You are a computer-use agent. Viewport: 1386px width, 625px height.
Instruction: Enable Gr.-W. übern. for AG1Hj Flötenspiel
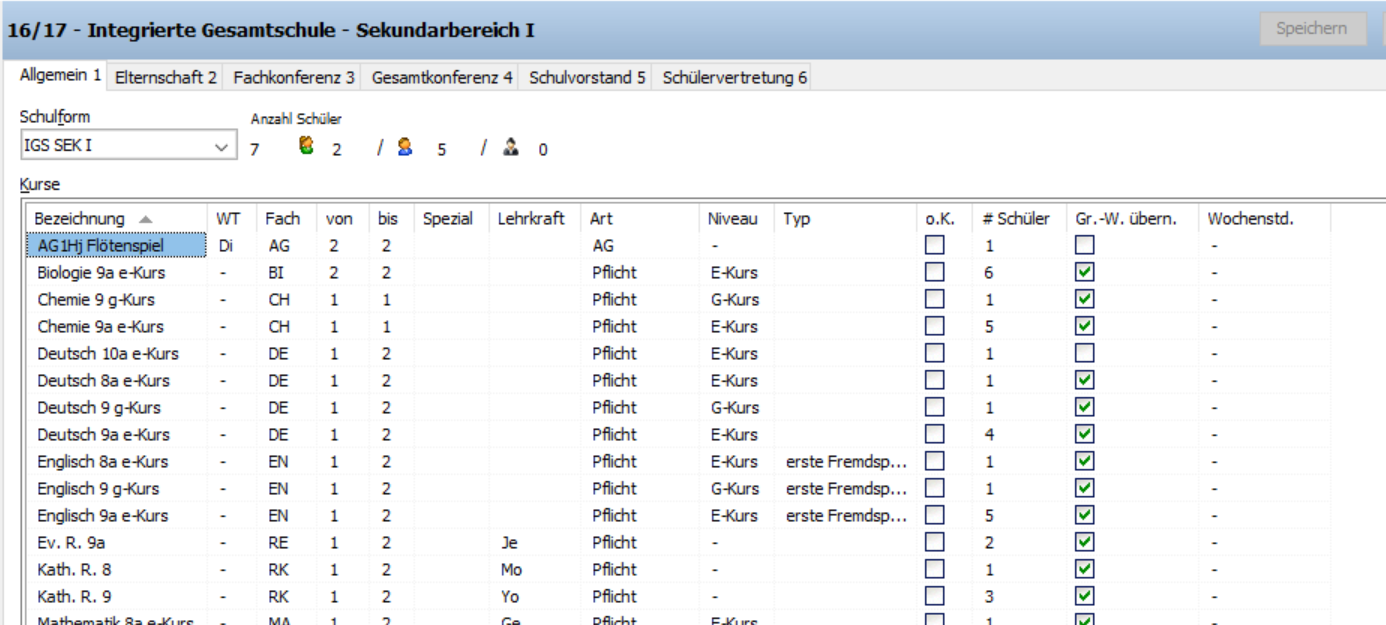(x=1084, y=245)
